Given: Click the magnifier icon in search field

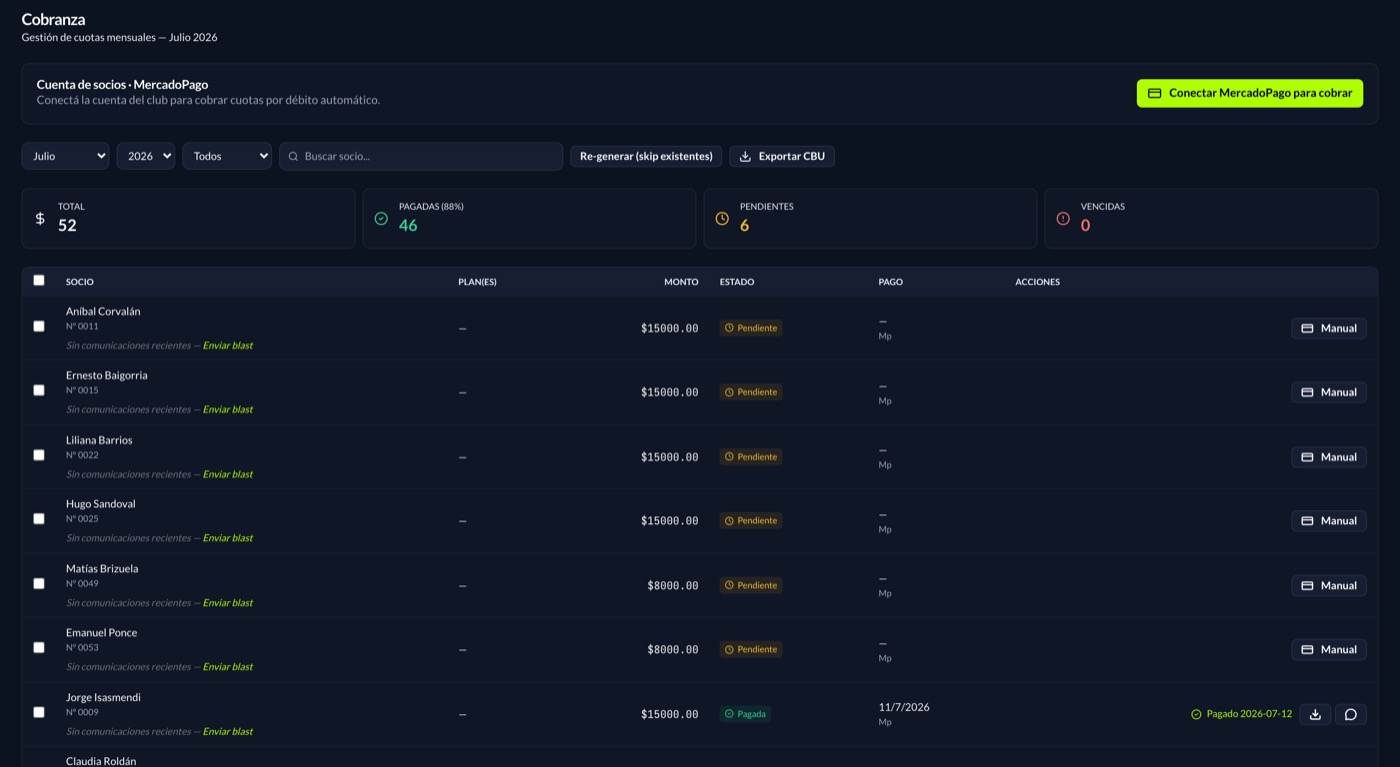Looking at the screenshot, I should point(293,156).
